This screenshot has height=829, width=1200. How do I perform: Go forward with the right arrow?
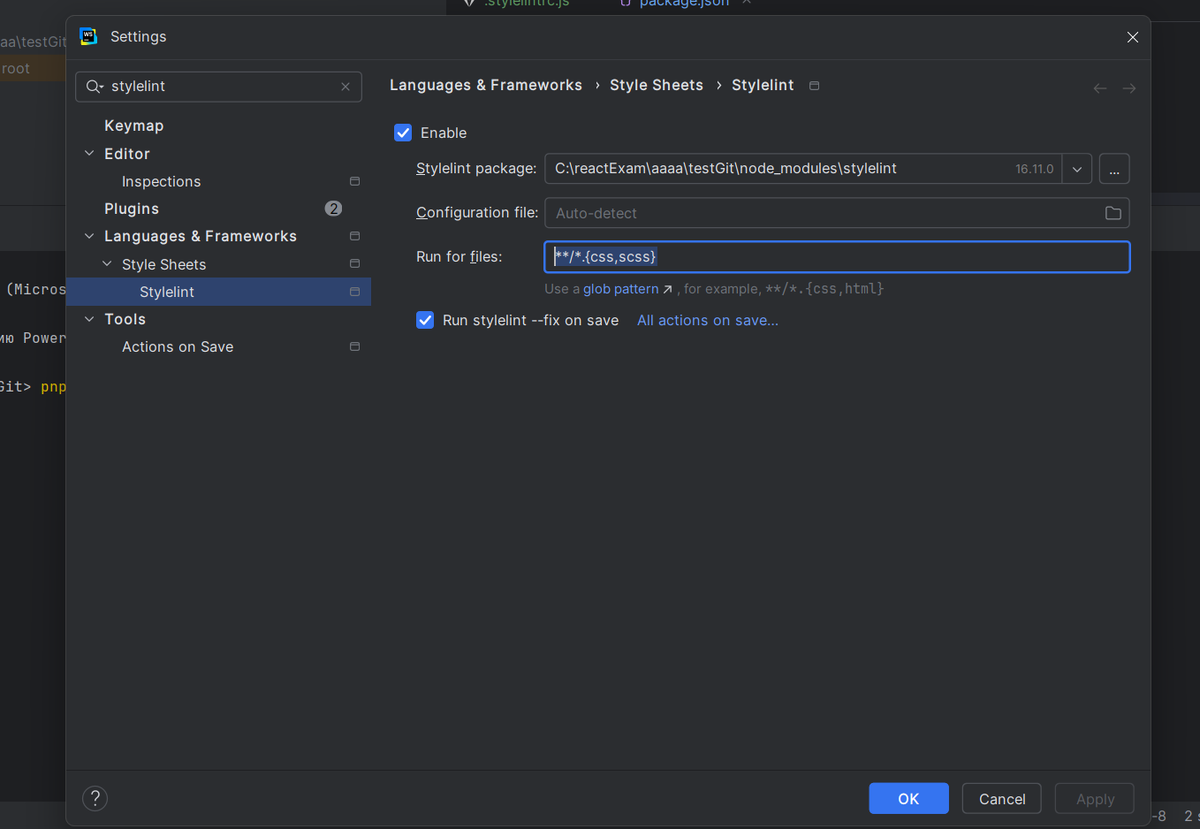click(x=1129, y=88)
